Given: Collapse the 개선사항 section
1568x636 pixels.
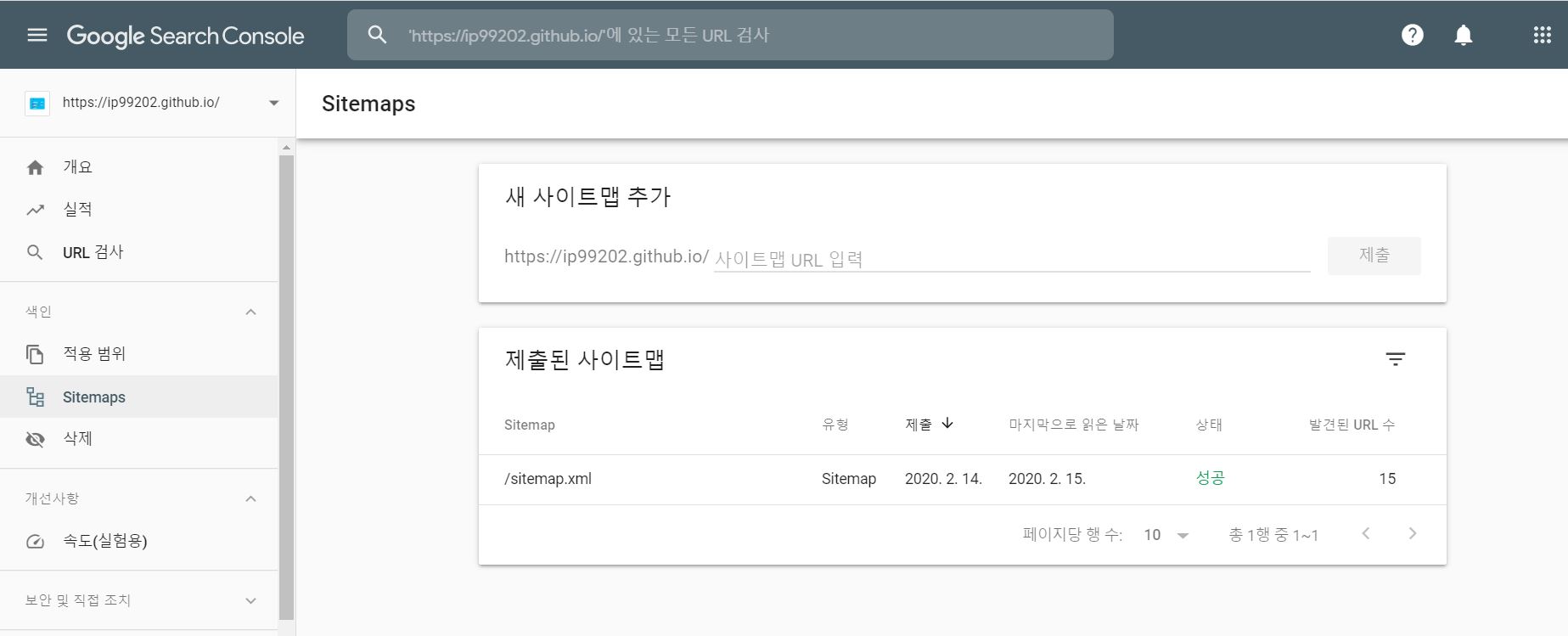Looking at the screenshot, I should tap(250, 498).
